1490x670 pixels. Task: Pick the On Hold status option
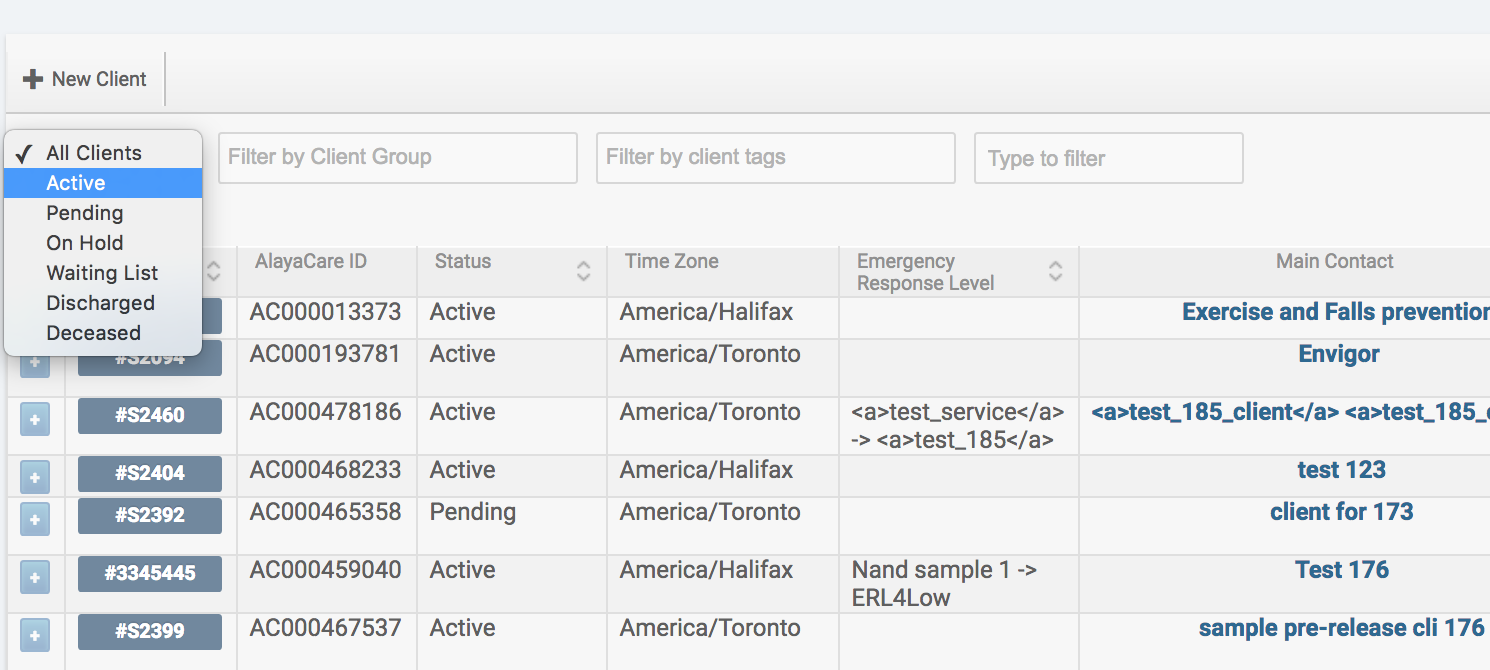[x=85, y=243]
